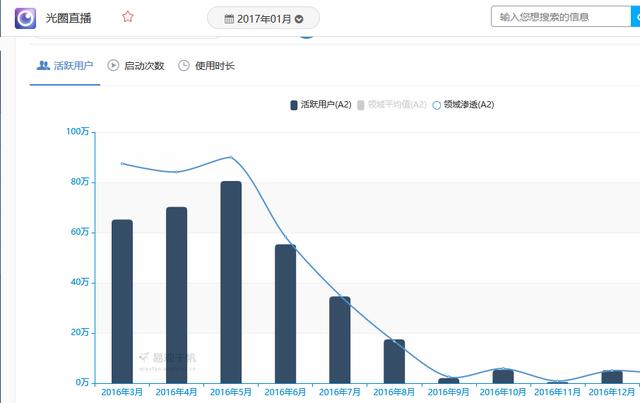Click the line data point above 2016年4月

(176, 172)
